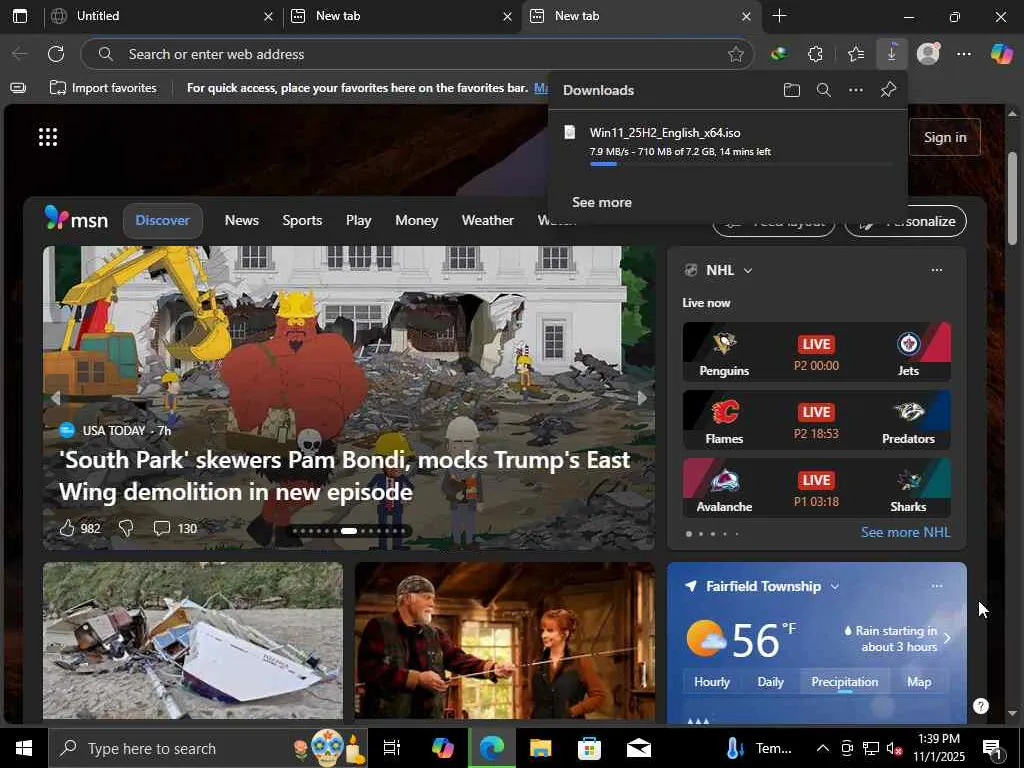Image resolution: width=1024 pixels, height=768 pixels.
Task: Click the ISO download progress bar
Action: tap(740, 164)
